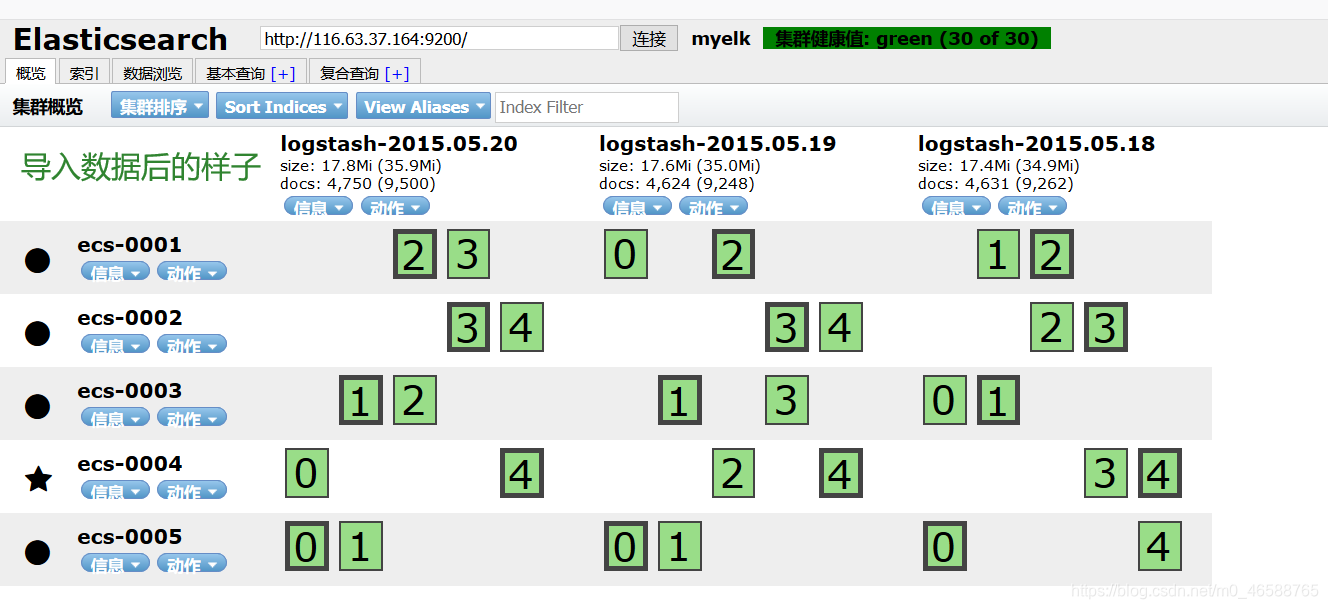Select shard 2 of logstash-2015.05.19 on ecs-0004
1328x609 pixels.
click(733, 473)
